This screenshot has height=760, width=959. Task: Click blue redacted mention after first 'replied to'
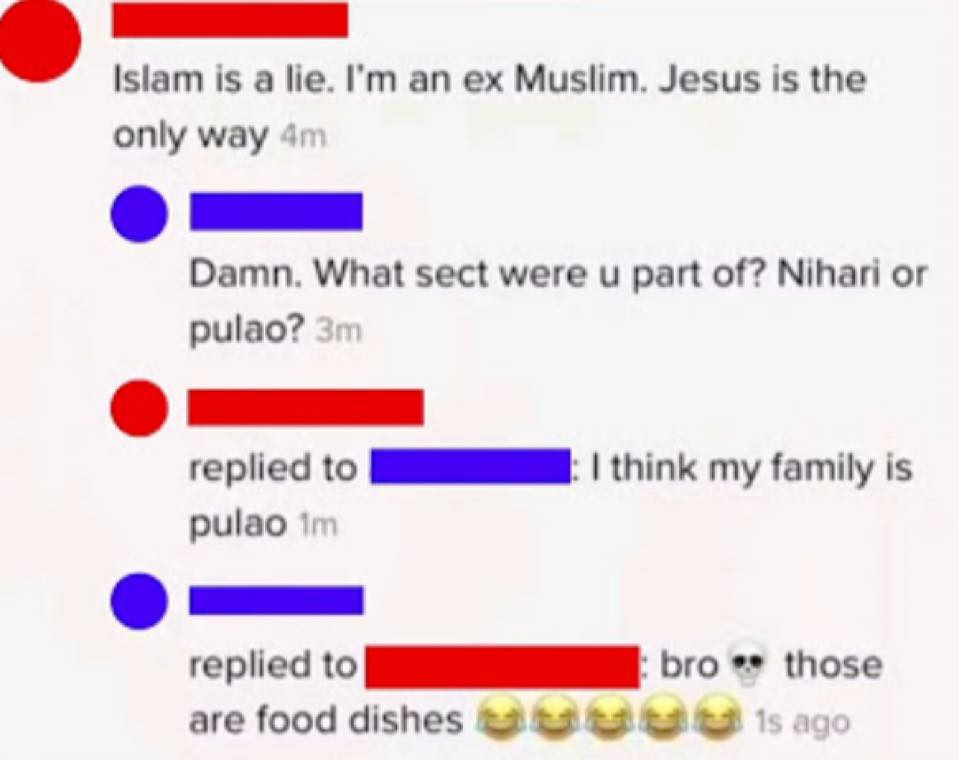coord(470,467)
